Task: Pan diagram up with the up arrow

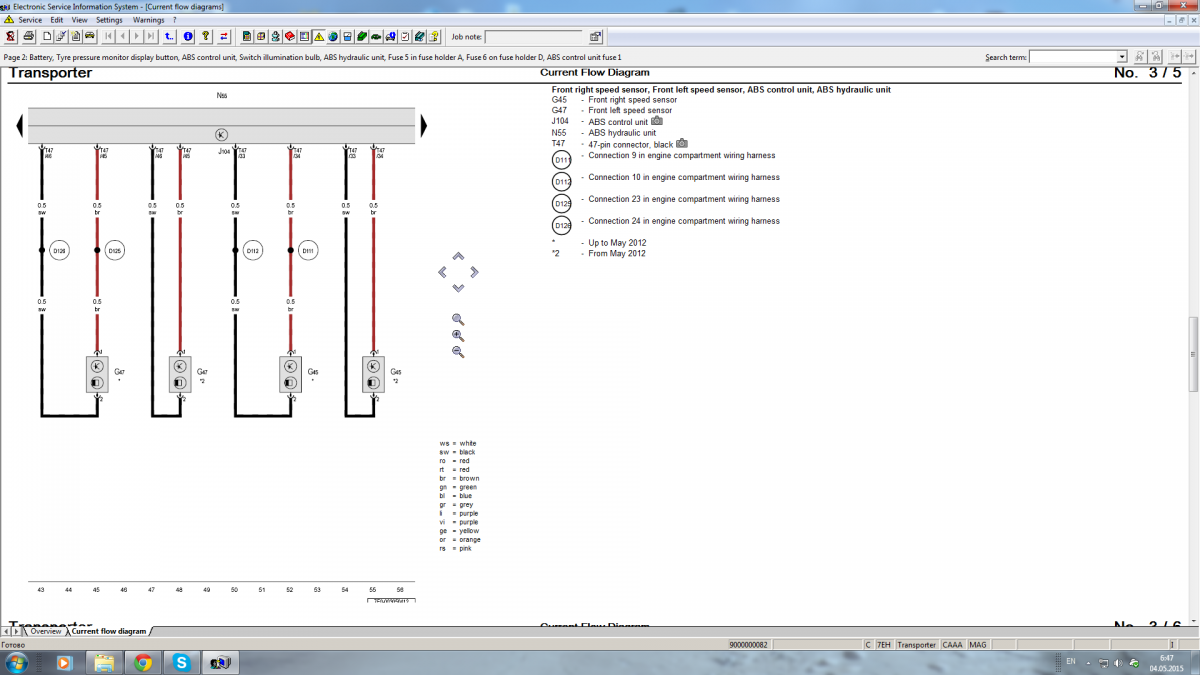Action: [x=458, y=257]
